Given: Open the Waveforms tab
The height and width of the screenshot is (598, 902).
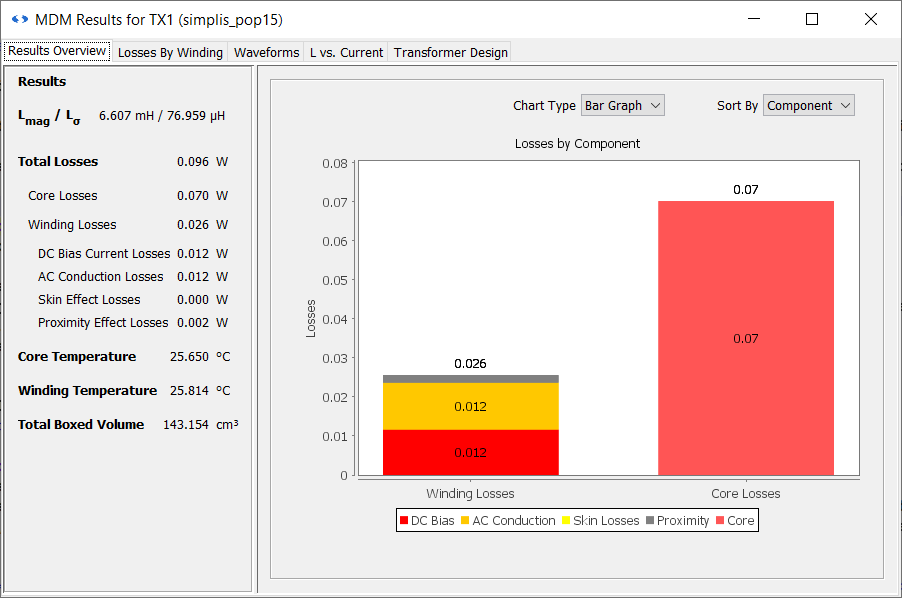Looking at the screenshot, I should click(x=266, y=52).
